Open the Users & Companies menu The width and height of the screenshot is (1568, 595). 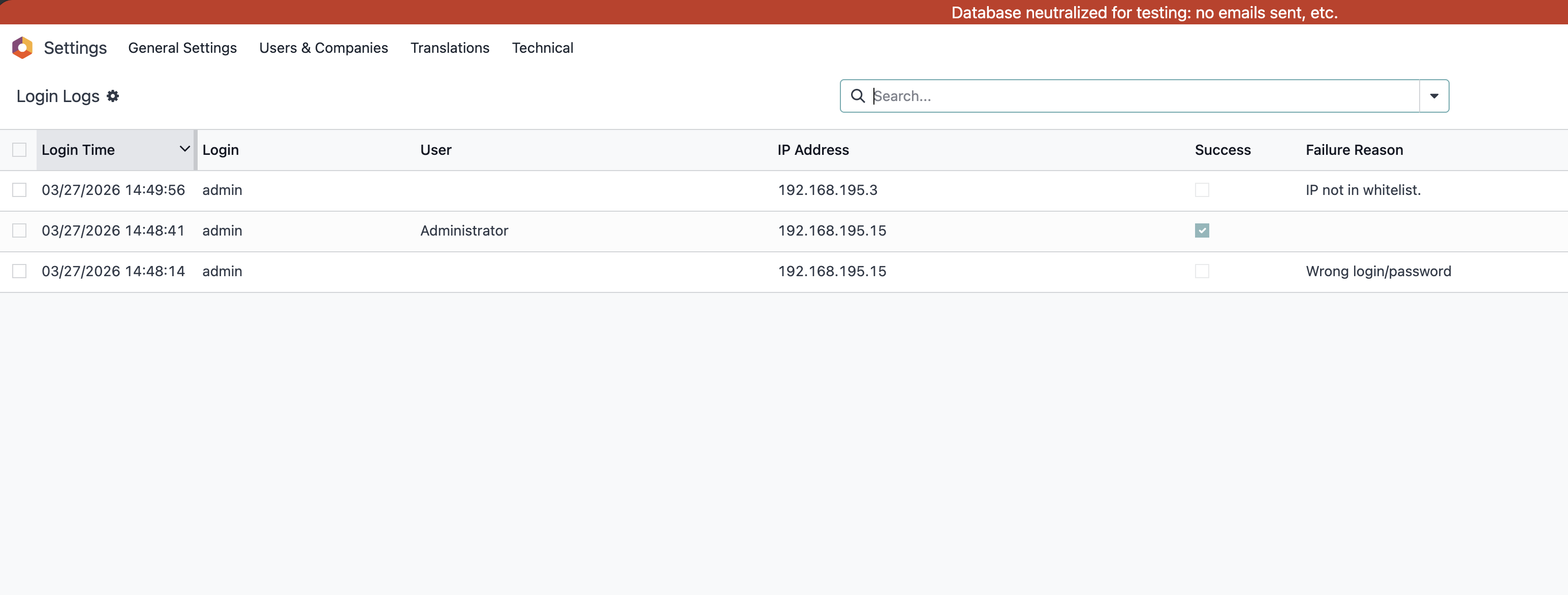tap(323, 48)
